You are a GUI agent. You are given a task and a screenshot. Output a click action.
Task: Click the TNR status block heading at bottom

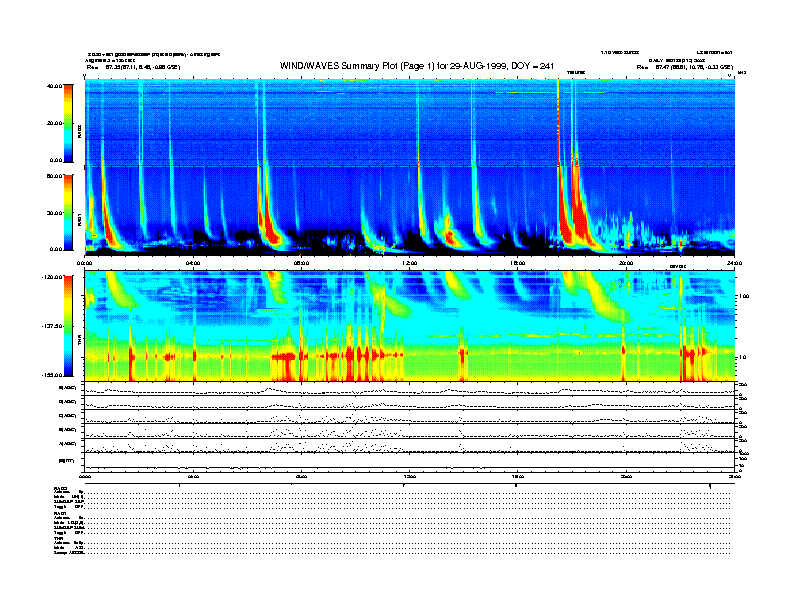click(58, 538)
